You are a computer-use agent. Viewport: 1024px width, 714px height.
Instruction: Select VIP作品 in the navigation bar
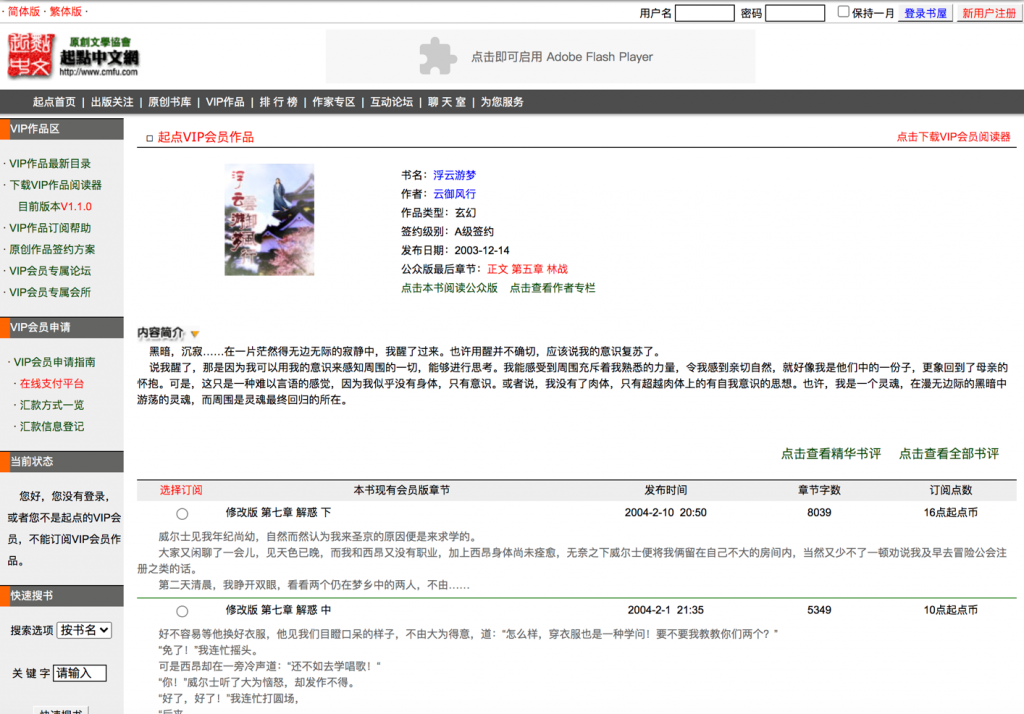coord(225,102)
